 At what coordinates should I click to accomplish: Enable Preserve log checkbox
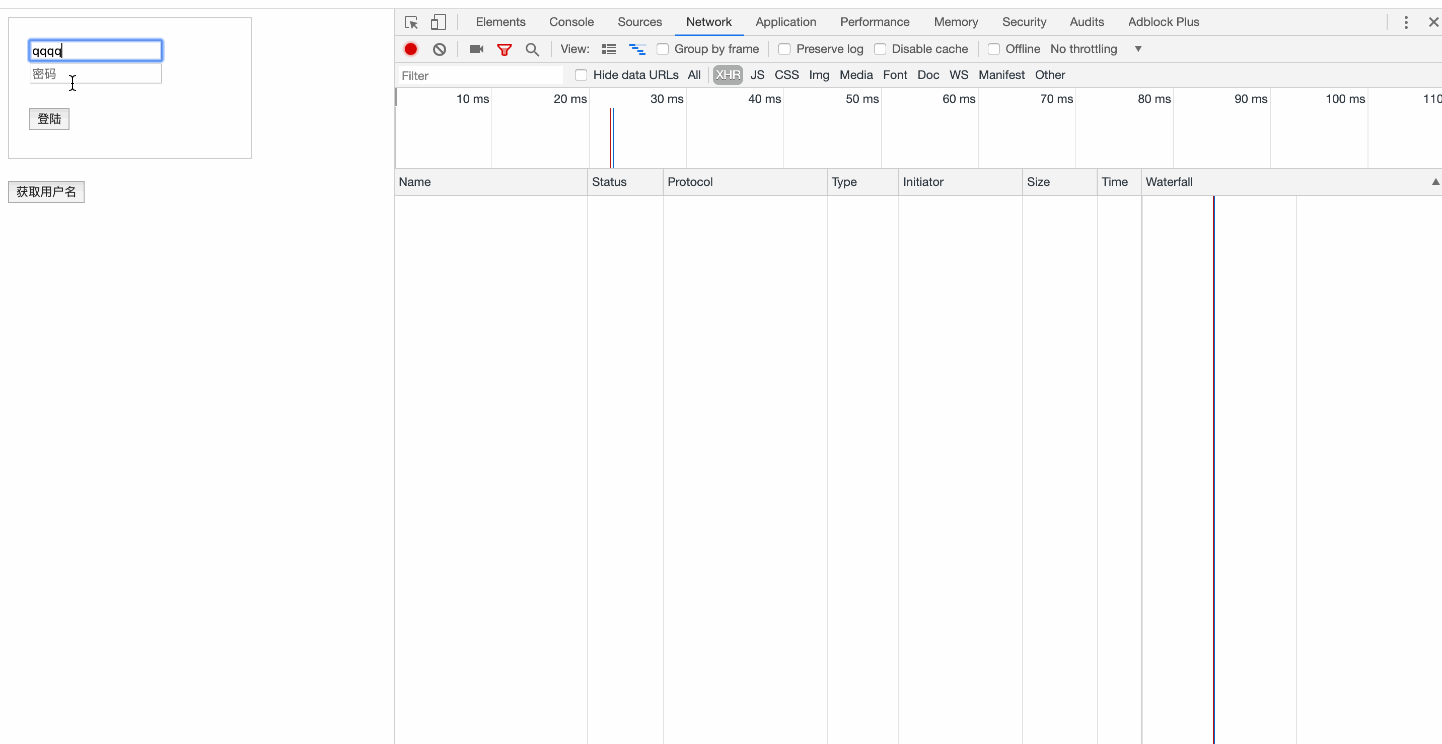(784, 49)
